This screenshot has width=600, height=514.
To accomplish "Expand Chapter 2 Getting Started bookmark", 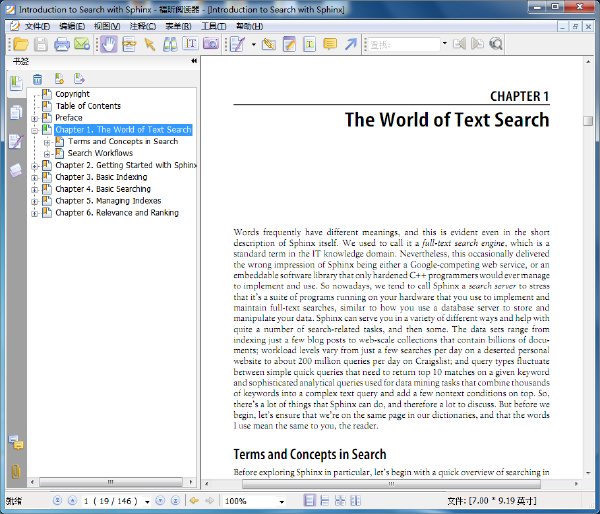I will pyautogui.click(x=34, y=166).
